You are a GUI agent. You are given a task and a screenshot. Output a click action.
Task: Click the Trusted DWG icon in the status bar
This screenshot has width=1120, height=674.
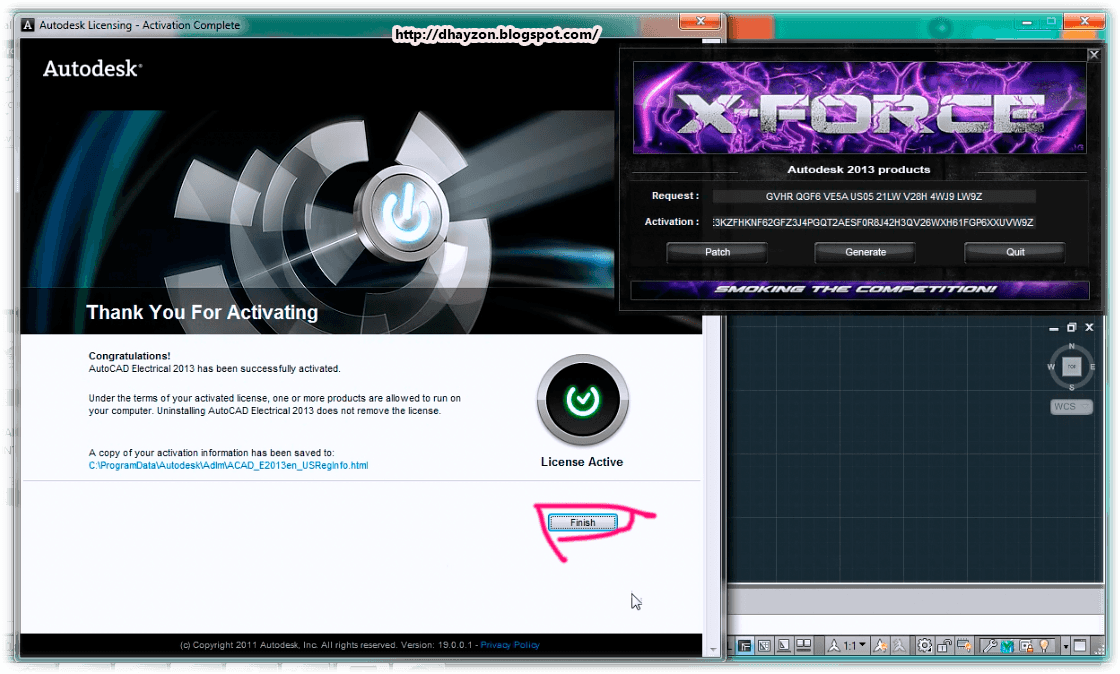click(1005, 645)
